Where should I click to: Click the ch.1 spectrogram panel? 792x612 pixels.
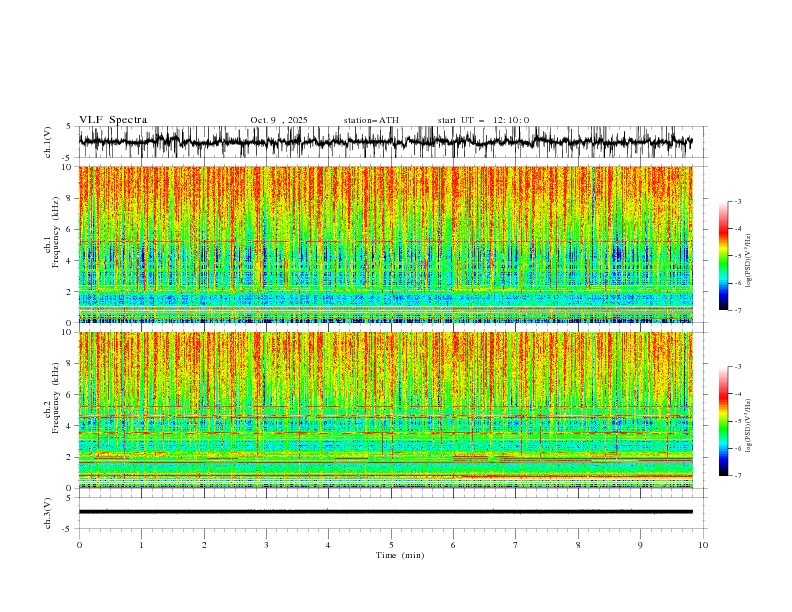[386, 244]
